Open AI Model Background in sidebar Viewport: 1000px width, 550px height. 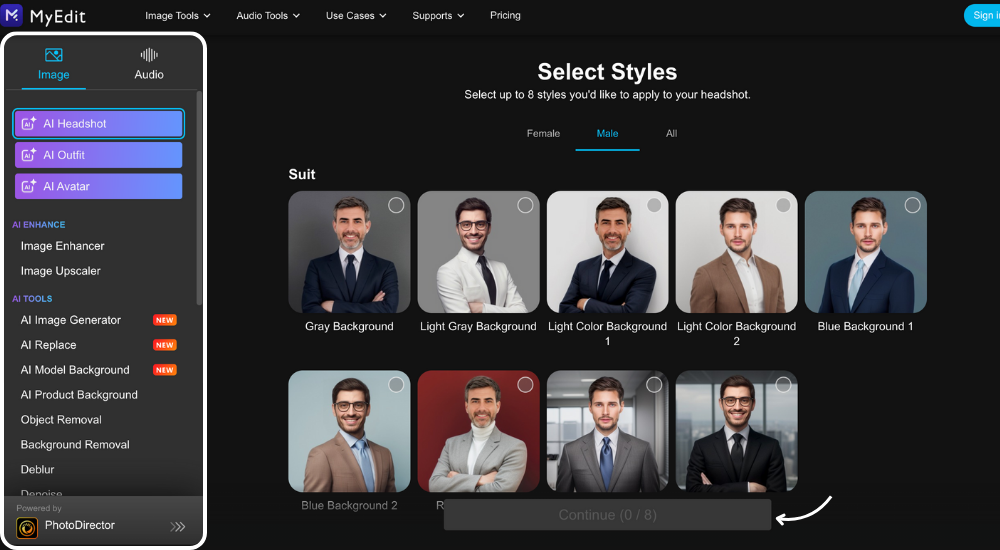pos(75,370)
